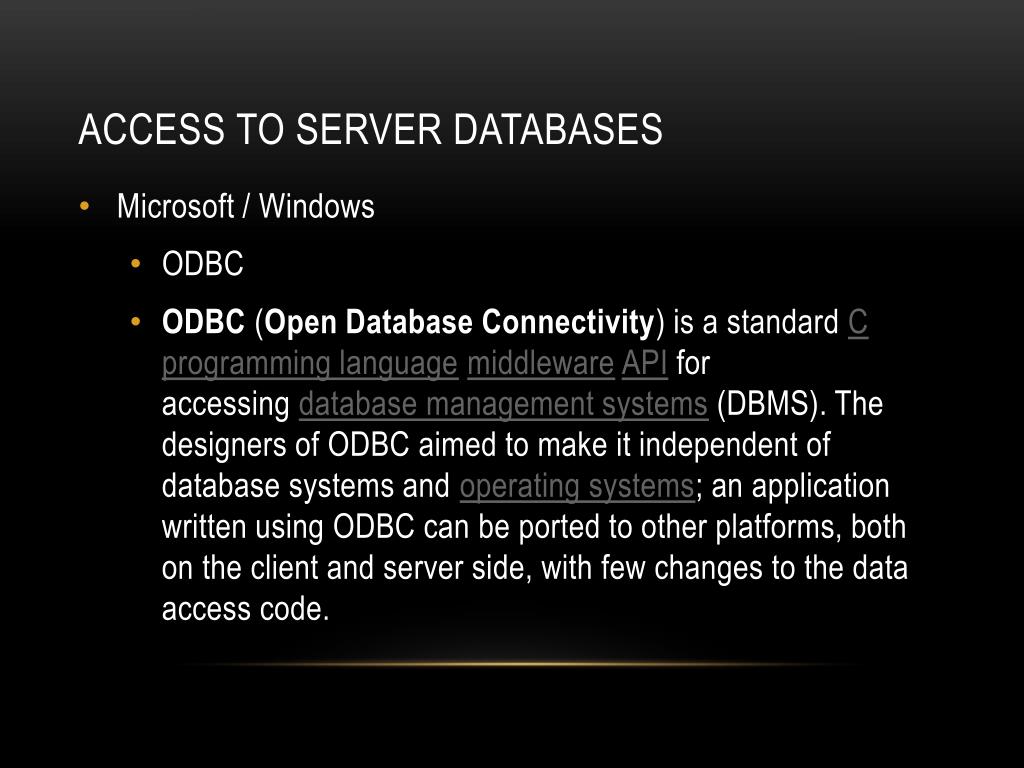The image size is (1024, 768).
Task: Click the orange bullet beside the definition paragraph
Action: pos(136,321)
